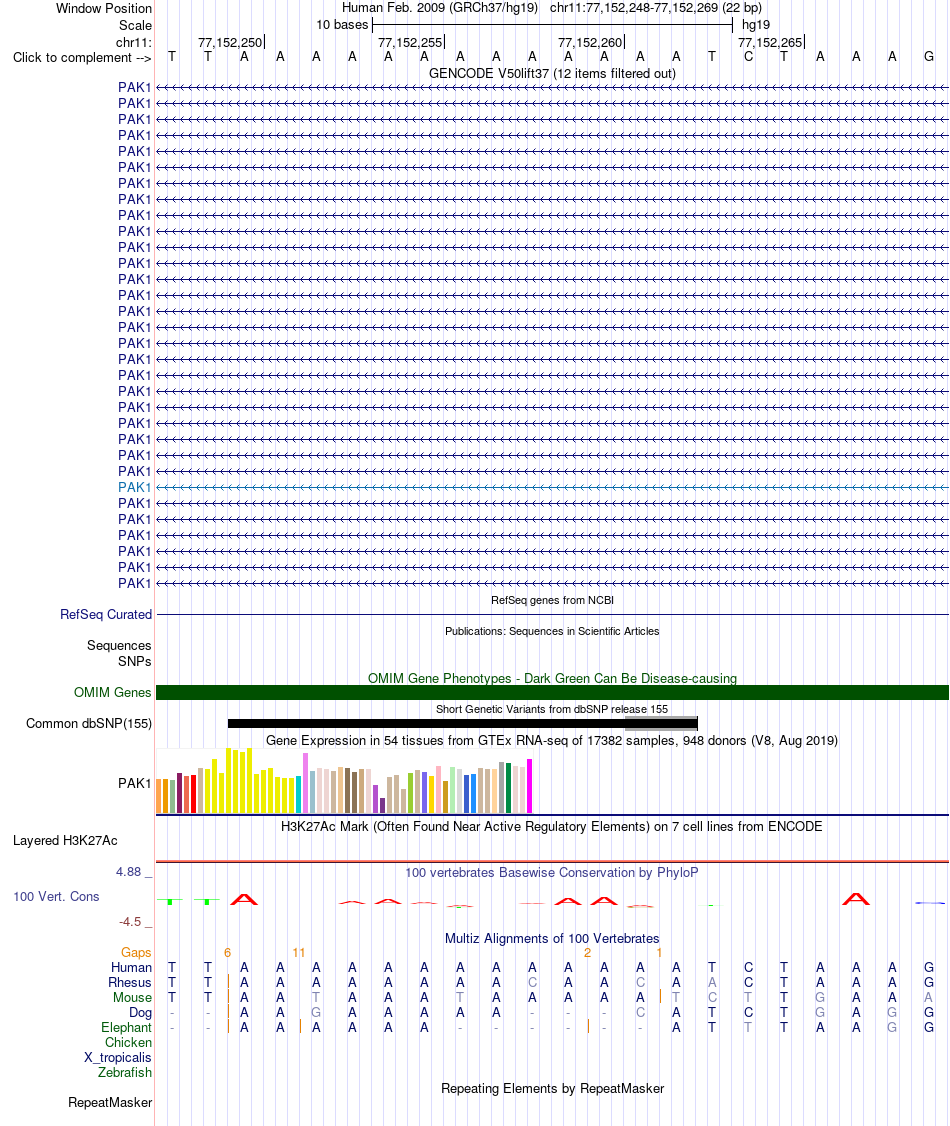Open 'Multiz Alignments of 100 Vertebrates' title

pyautogui.click(x=551, y=939)
